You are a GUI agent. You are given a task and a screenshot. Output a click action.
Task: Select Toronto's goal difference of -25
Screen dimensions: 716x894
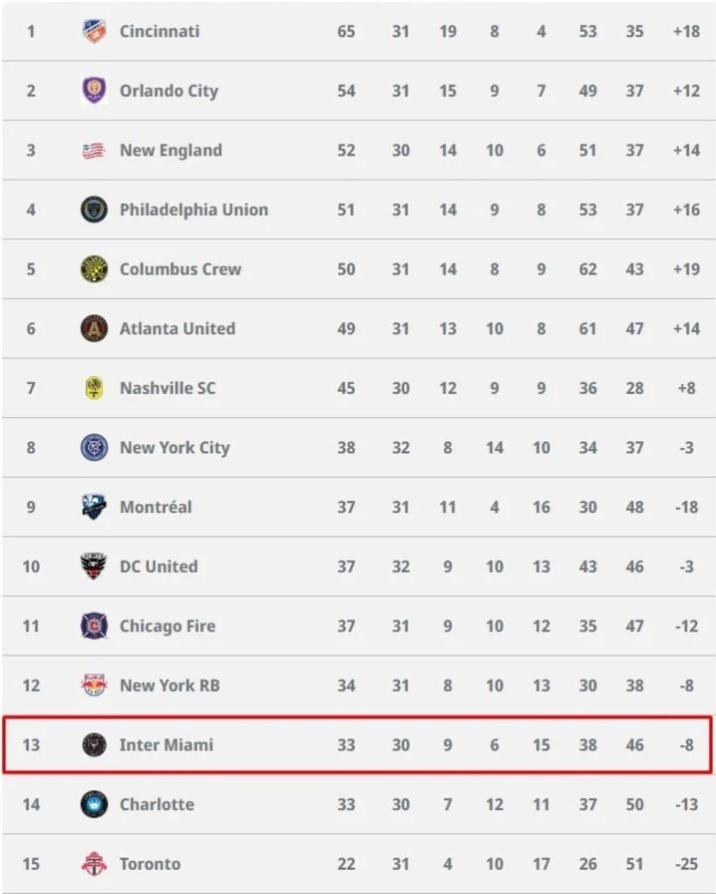(686, 864)
